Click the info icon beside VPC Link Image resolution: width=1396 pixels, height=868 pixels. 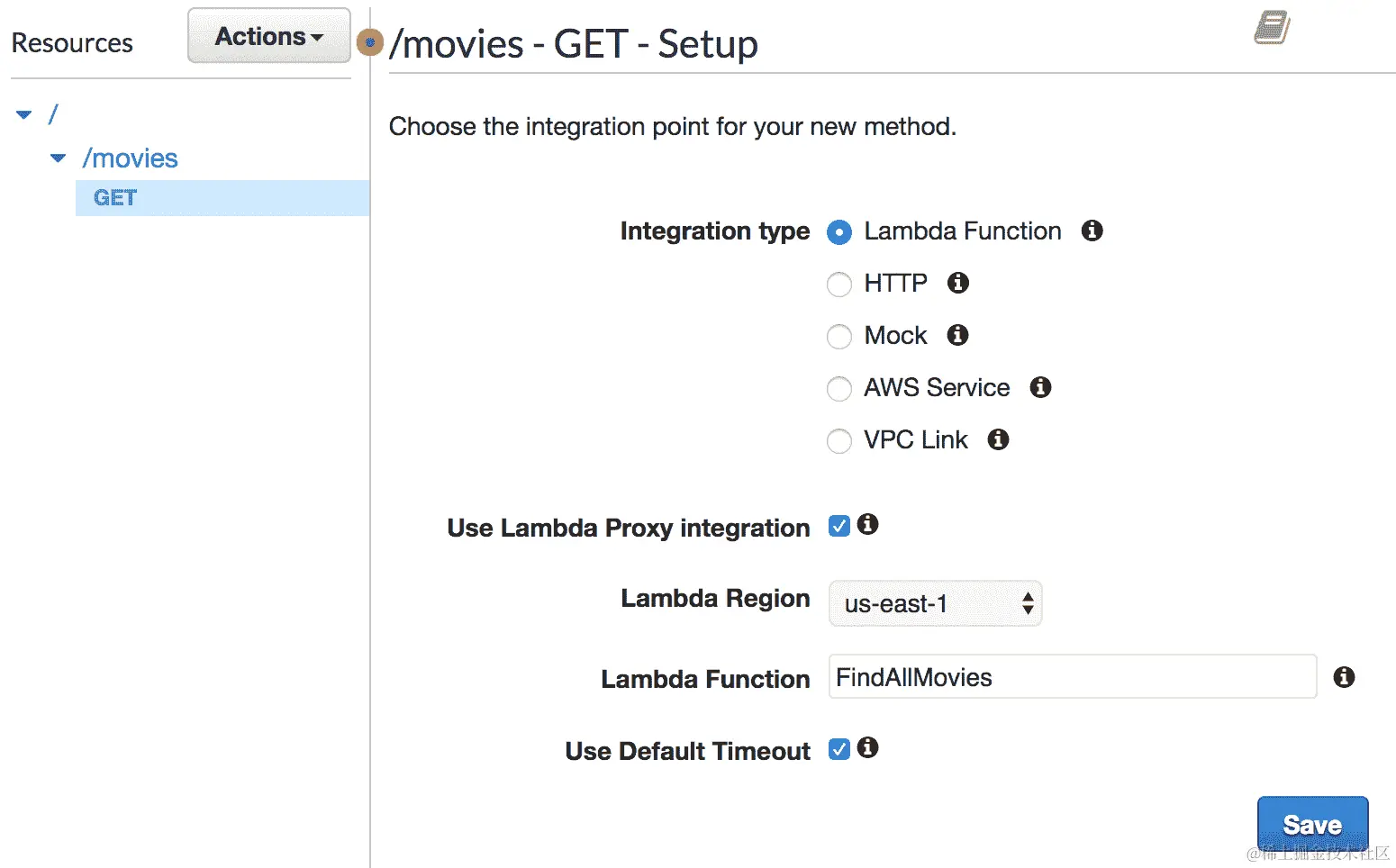pyautogui.click(x=998, y=439)
